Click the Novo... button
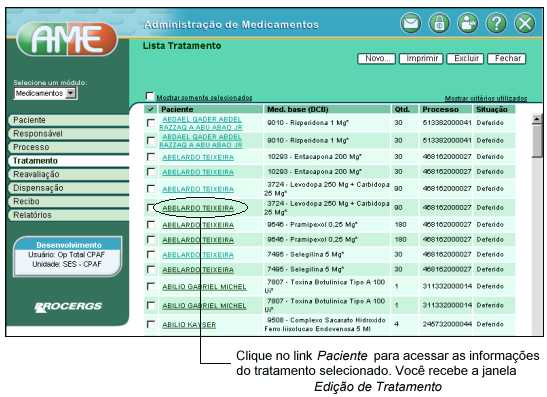 coord(376,59)
